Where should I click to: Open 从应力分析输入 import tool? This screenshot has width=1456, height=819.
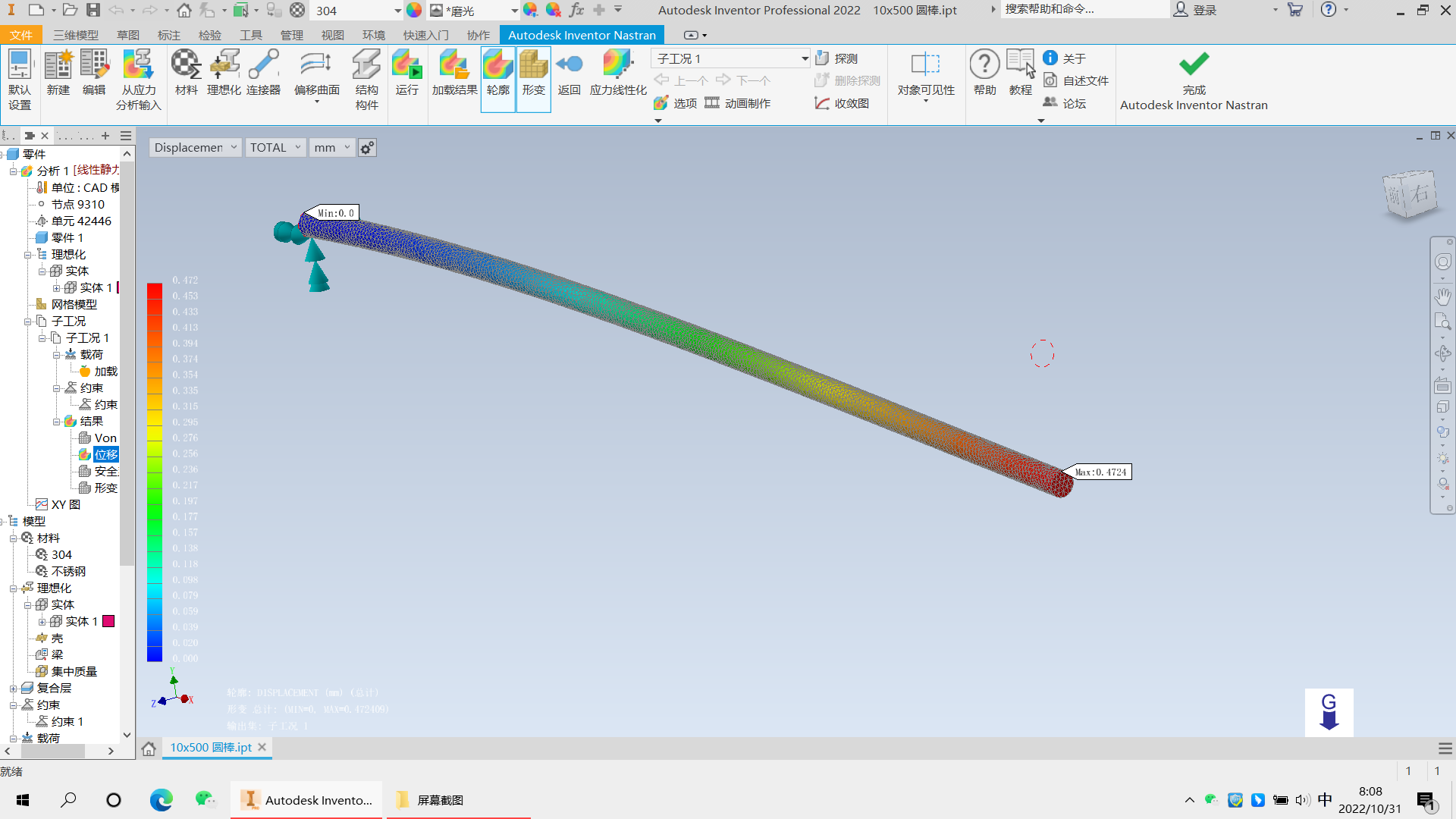[139, 80]
